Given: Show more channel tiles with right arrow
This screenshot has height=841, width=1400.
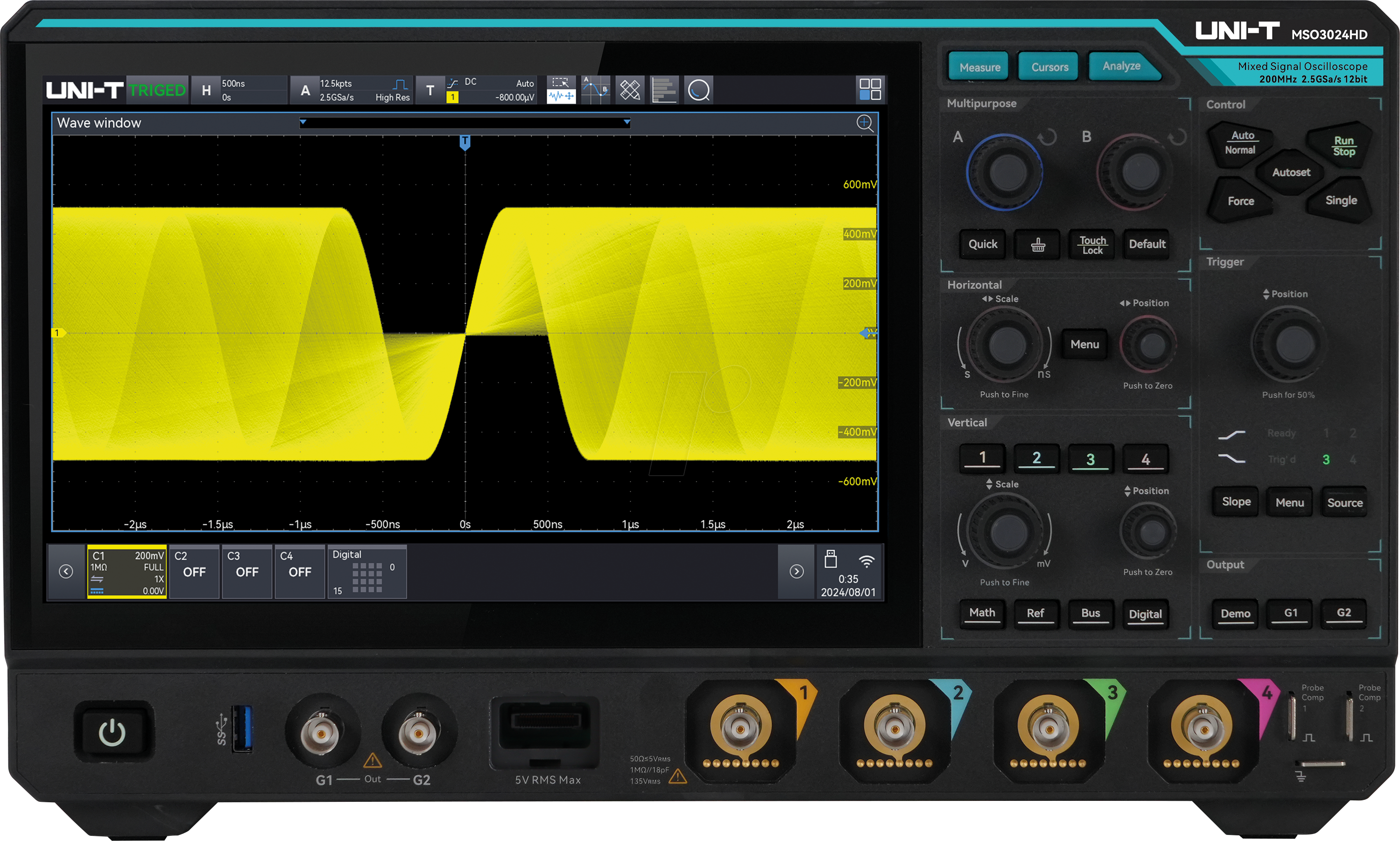Looking at the screenshot, I should [796, 572].
